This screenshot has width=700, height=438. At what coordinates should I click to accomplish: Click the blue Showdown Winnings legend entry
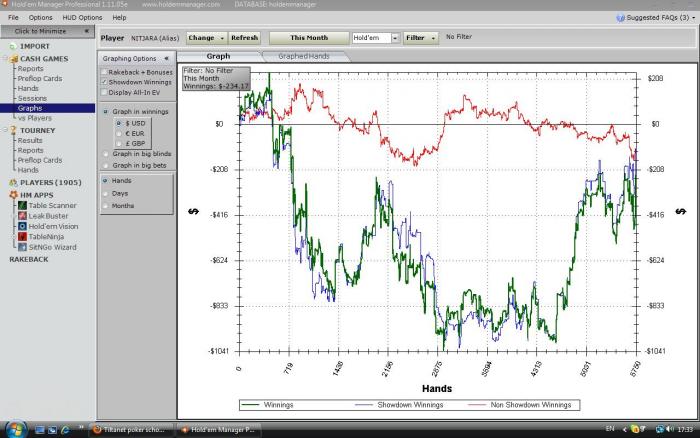[x=399, y=405]
